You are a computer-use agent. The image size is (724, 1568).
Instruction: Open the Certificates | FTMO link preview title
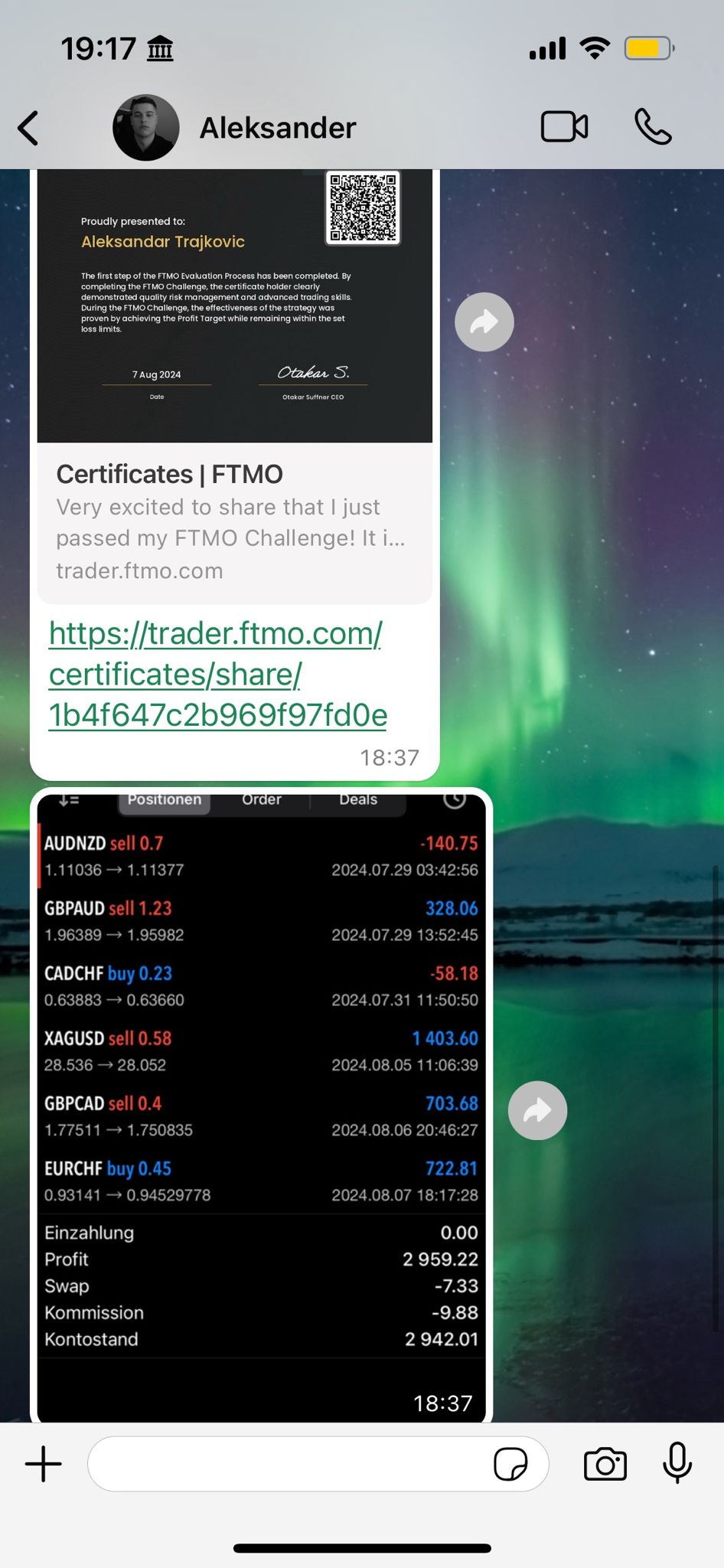click(170, 475)
